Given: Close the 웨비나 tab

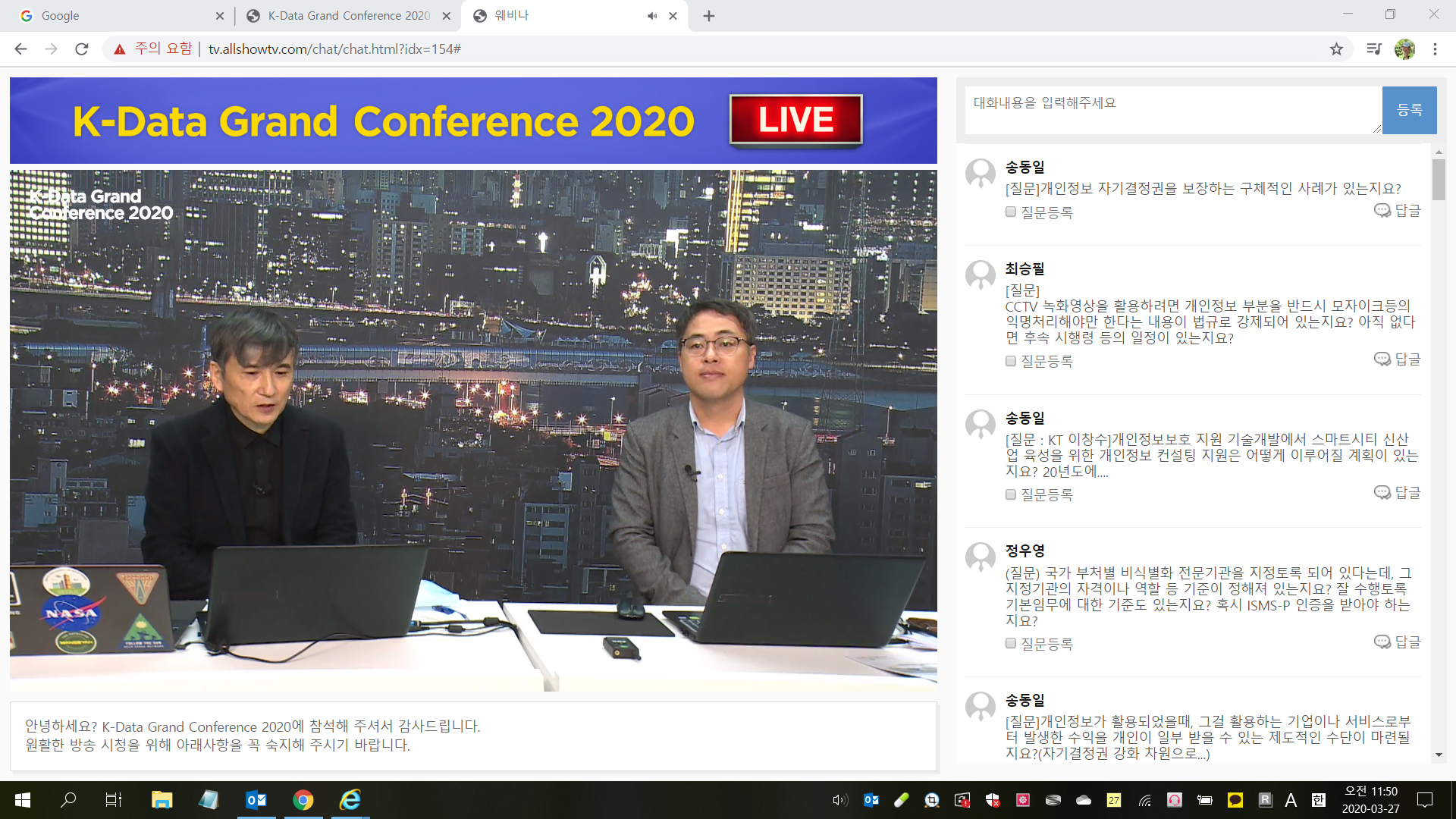Looking at the screenshot, I should pos(673,16).
